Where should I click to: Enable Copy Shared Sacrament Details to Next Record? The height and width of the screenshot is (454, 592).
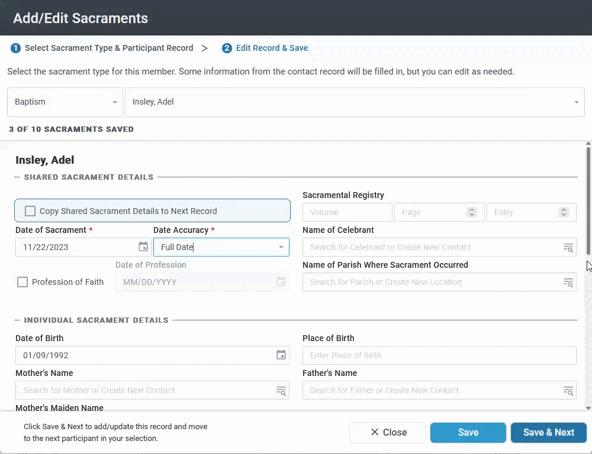[x=30, y=211]
